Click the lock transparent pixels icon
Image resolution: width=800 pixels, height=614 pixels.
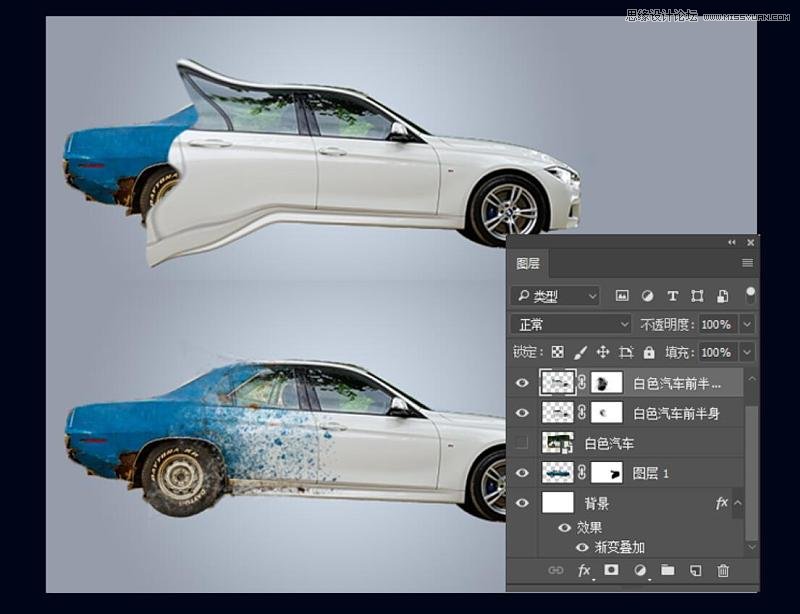click(558, 353)
